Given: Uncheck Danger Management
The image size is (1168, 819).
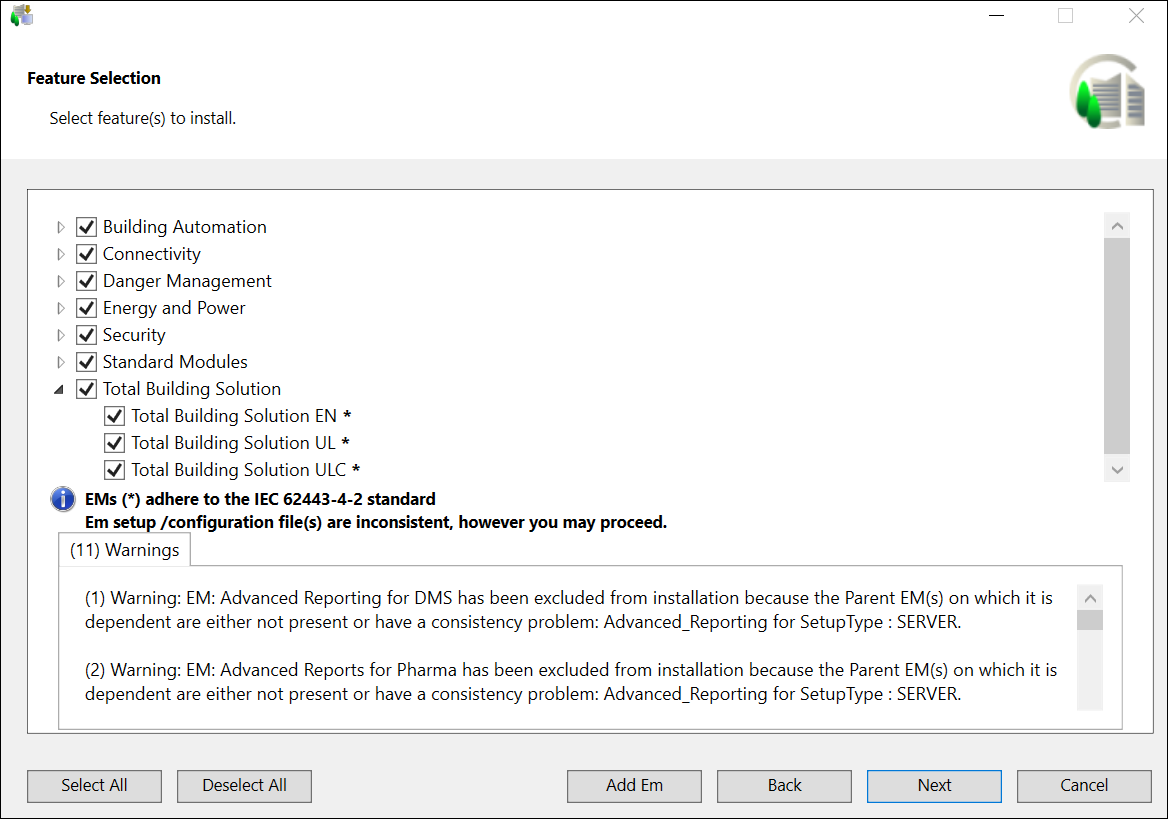Looking at the screenshot, I should (x=86, y=281).
